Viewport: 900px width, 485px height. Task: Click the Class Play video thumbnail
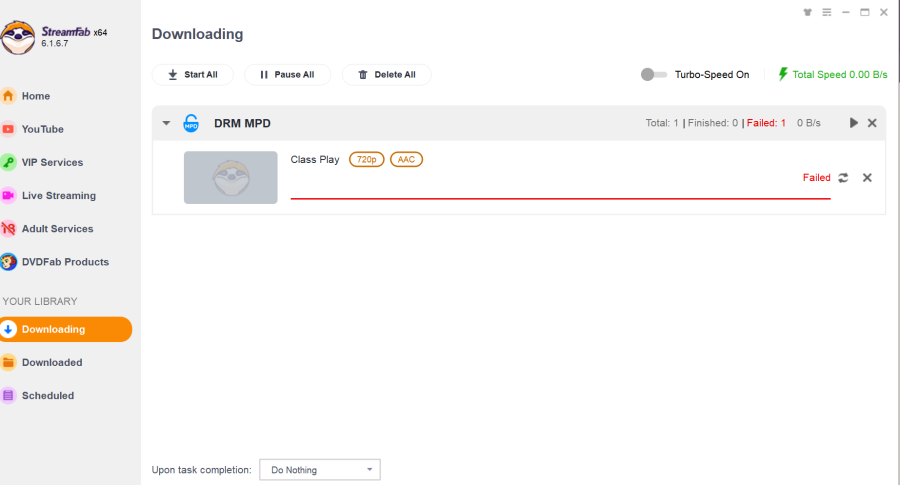click(231, 177)
